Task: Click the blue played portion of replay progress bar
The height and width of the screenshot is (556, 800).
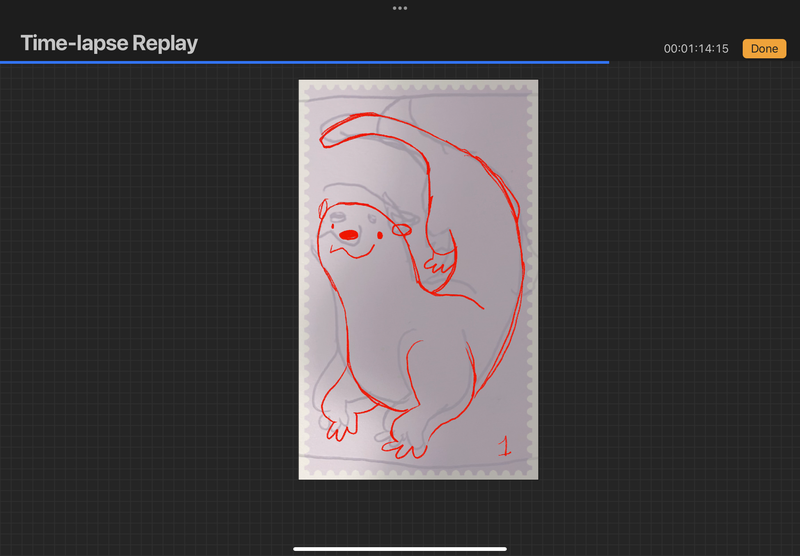Action: pos(300,62)
